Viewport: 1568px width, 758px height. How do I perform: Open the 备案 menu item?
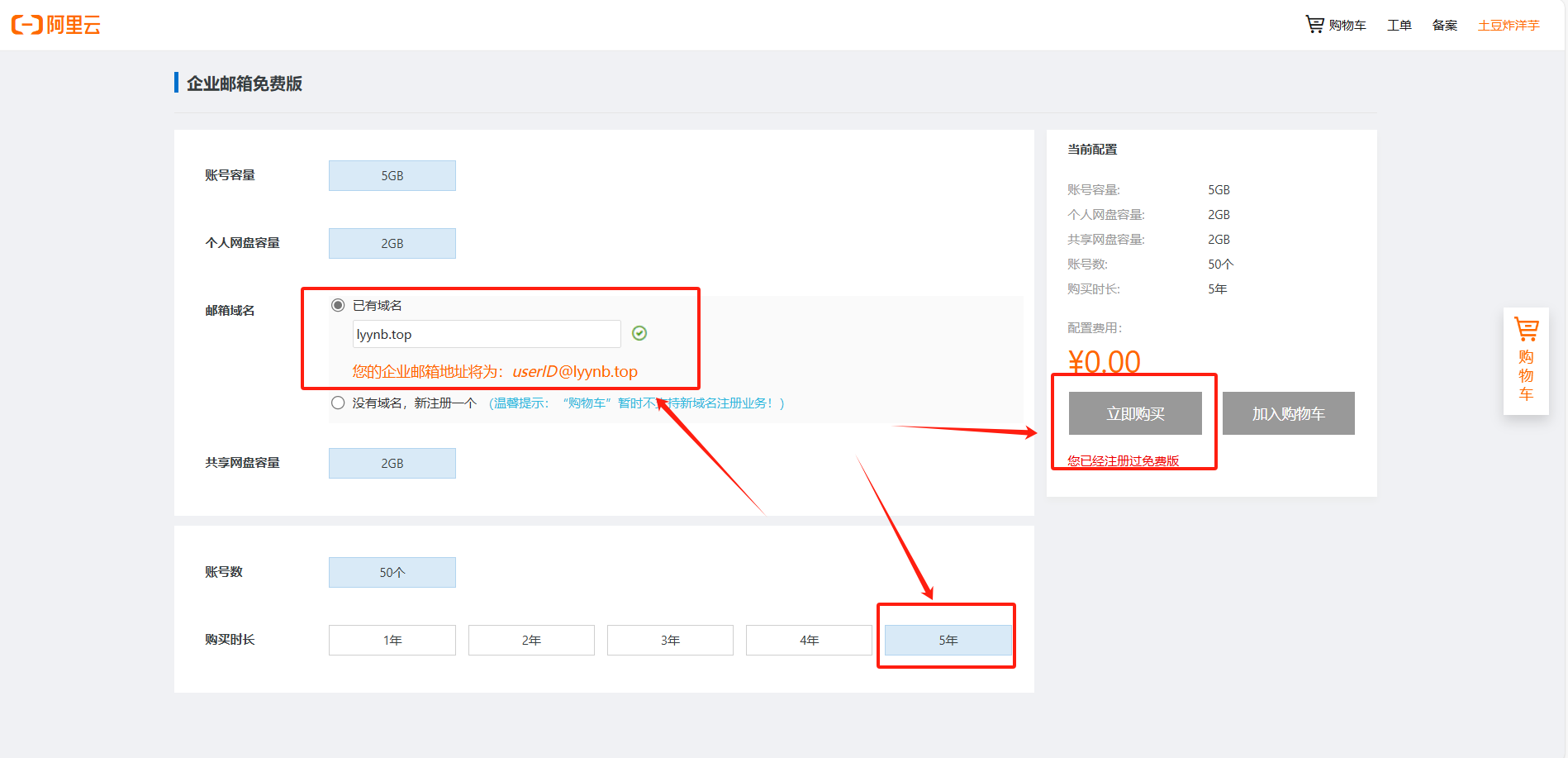(1444, 26)
